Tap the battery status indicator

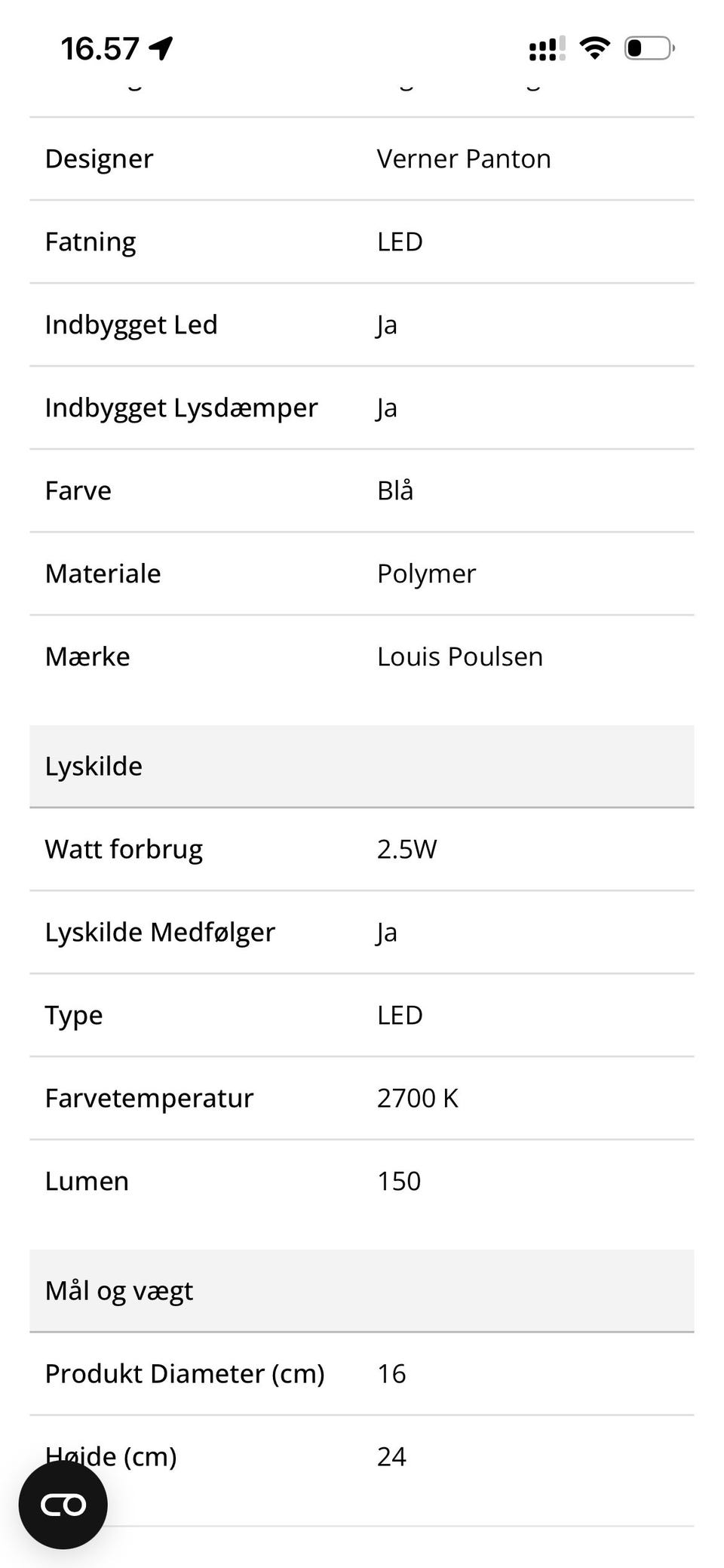point(647,48)
